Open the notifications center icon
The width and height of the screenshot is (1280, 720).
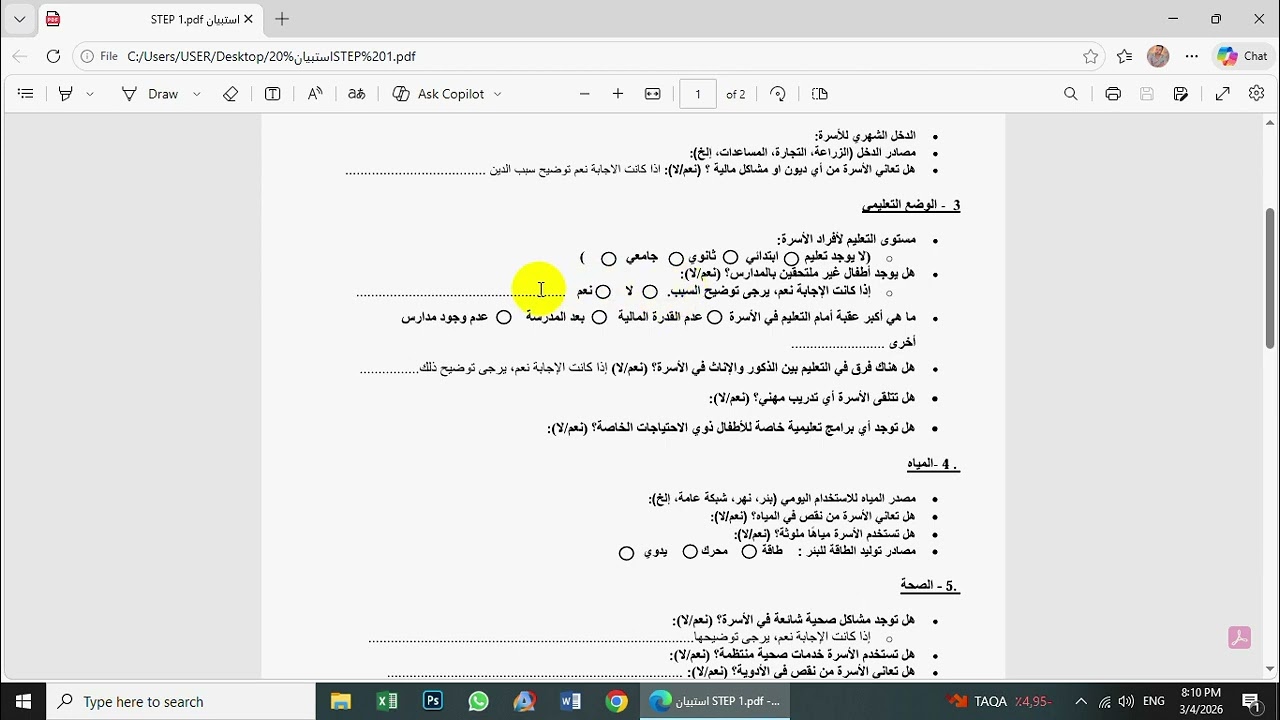(x=1251, y=701)
